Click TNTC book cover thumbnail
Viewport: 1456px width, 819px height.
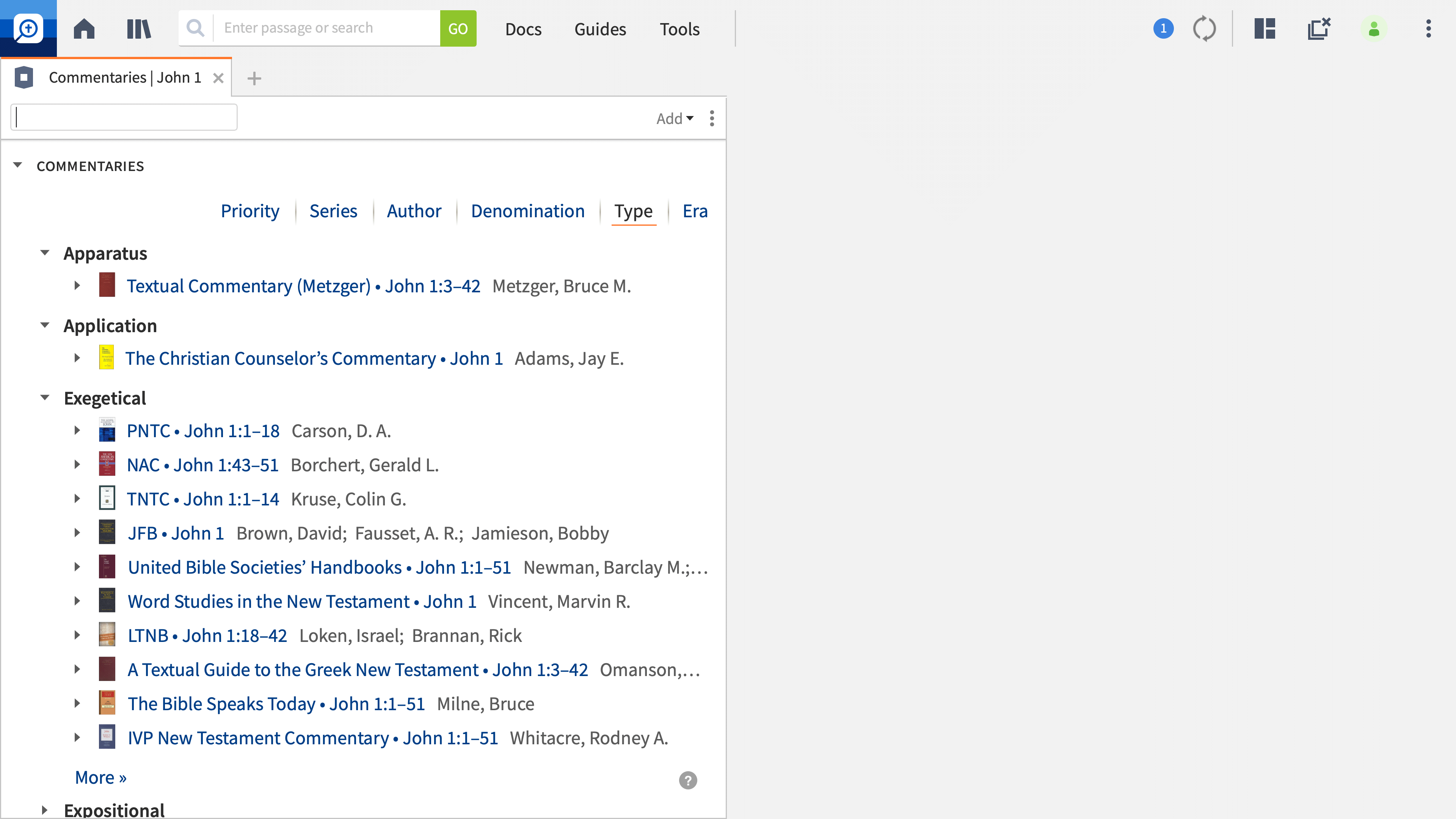pyautogui.click(x=107, y=498)
